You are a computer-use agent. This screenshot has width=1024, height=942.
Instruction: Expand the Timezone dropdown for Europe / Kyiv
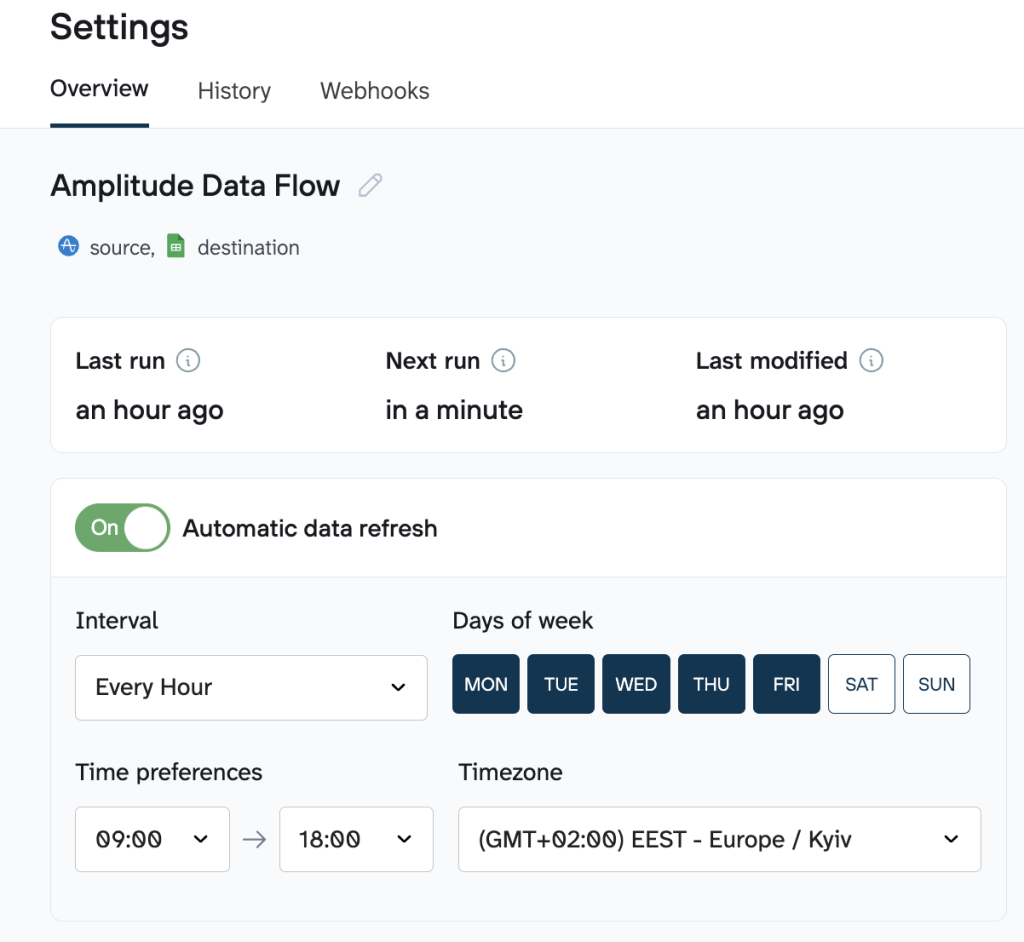[x=719, y=839]
